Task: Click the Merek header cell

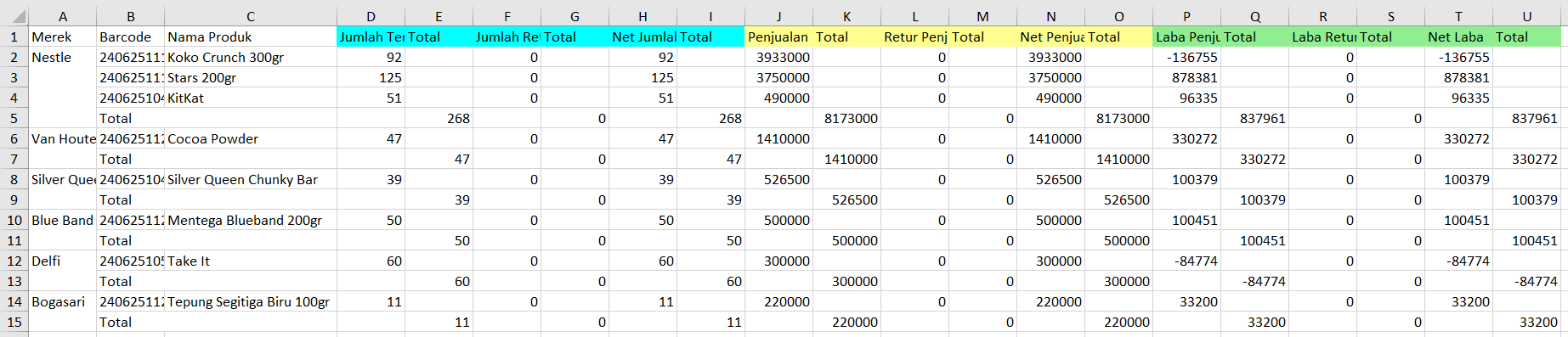Action: pyautogui.click(x=63, y=37)
